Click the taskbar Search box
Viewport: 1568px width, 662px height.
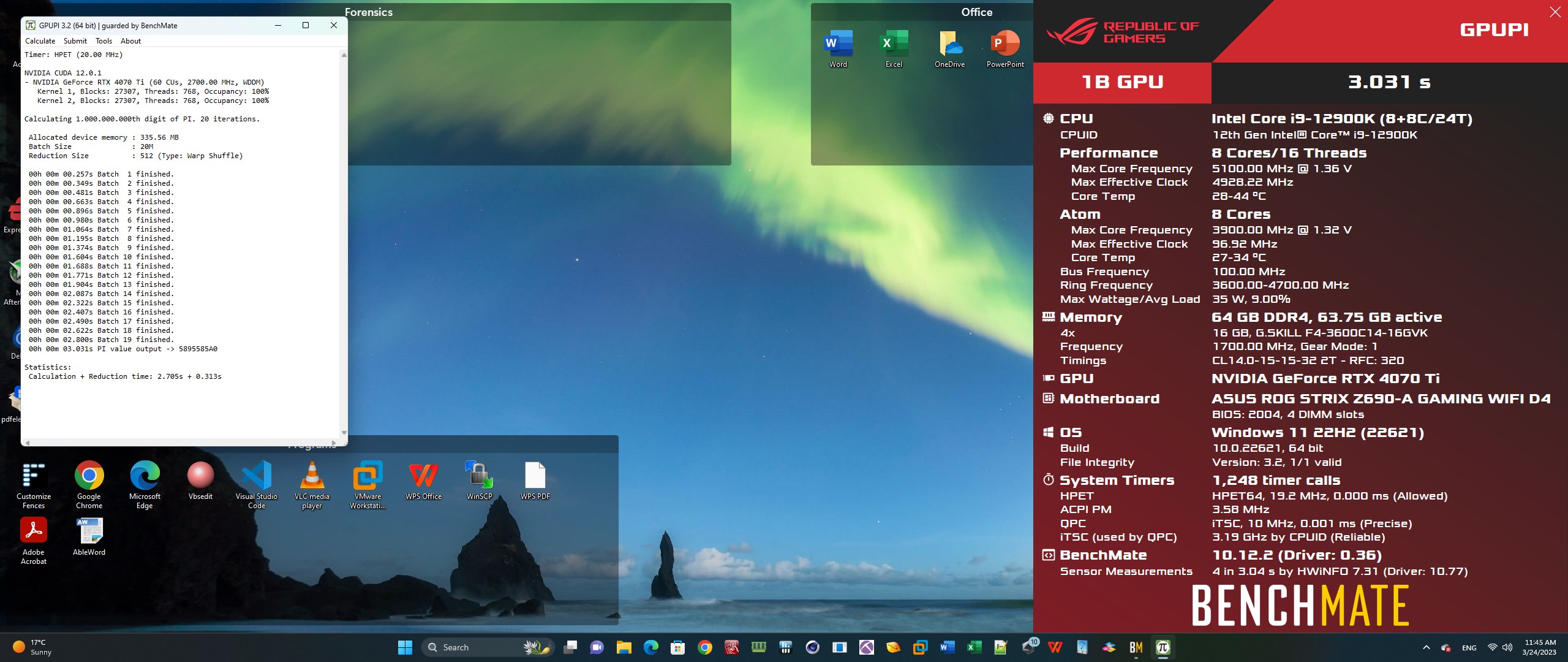[488, 647]
